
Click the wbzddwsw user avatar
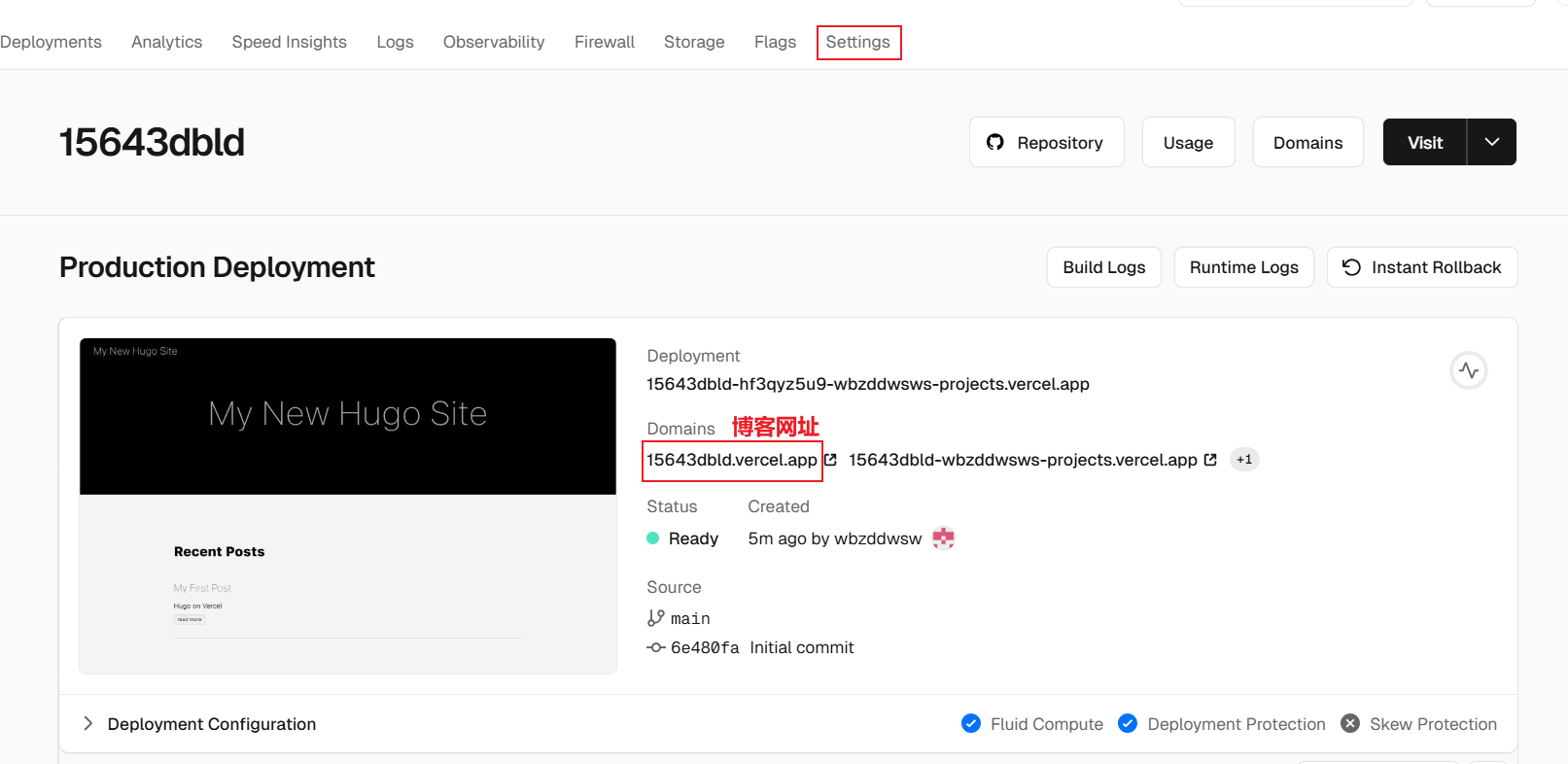943,538
